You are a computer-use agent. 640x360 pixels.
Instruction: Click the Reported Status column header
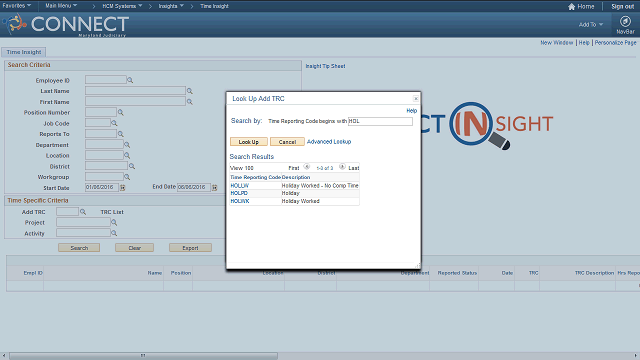(x=457, y=273)
